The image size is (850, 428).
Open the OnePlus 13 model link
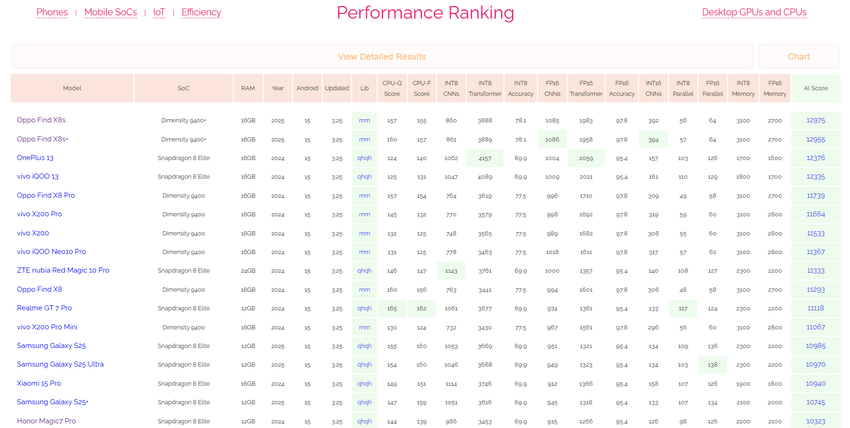click(35, 157)
